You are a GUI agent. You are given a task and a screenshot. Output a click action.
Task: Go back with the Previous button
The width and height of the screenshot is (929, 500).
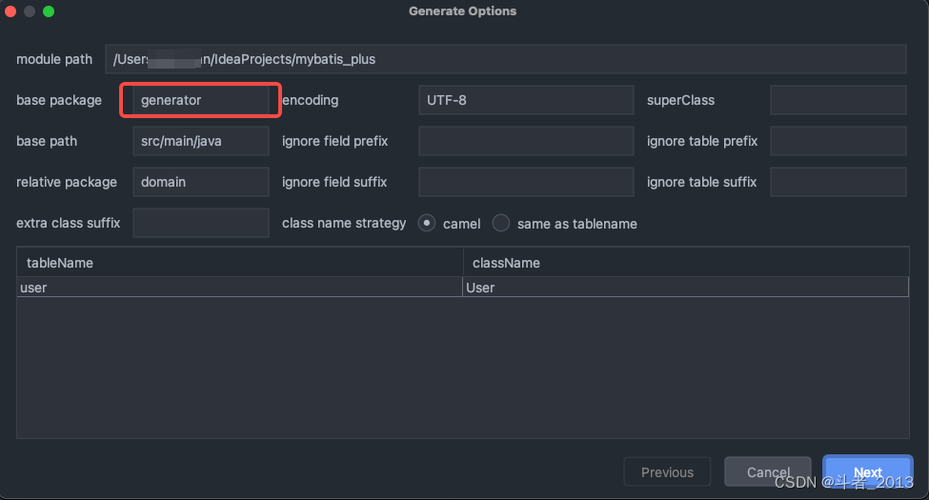pyautogui.click(x=667, y=472)
